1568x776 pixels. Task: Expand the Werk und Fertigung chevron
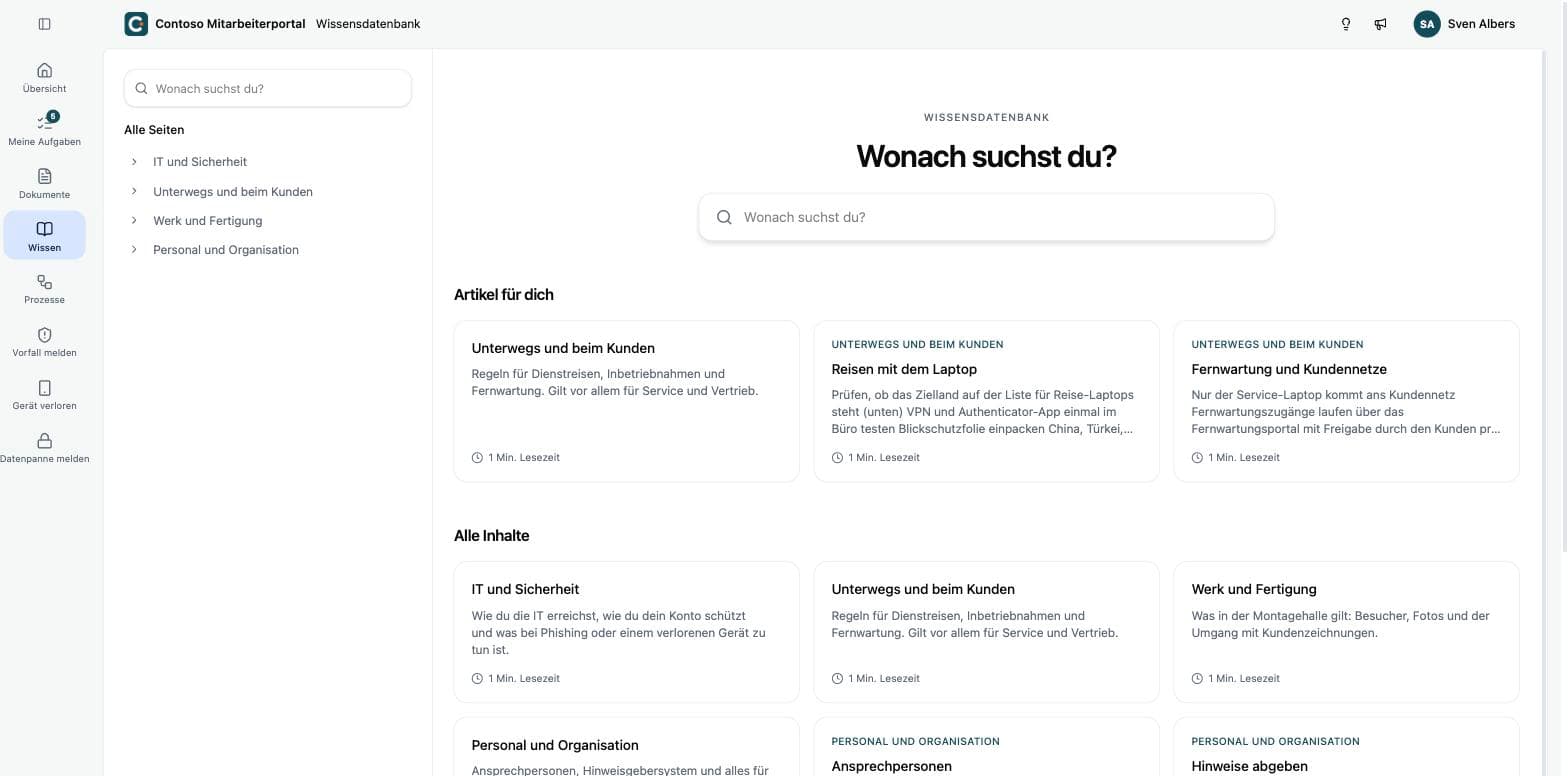pyautogui.click(x=134, y=221)
